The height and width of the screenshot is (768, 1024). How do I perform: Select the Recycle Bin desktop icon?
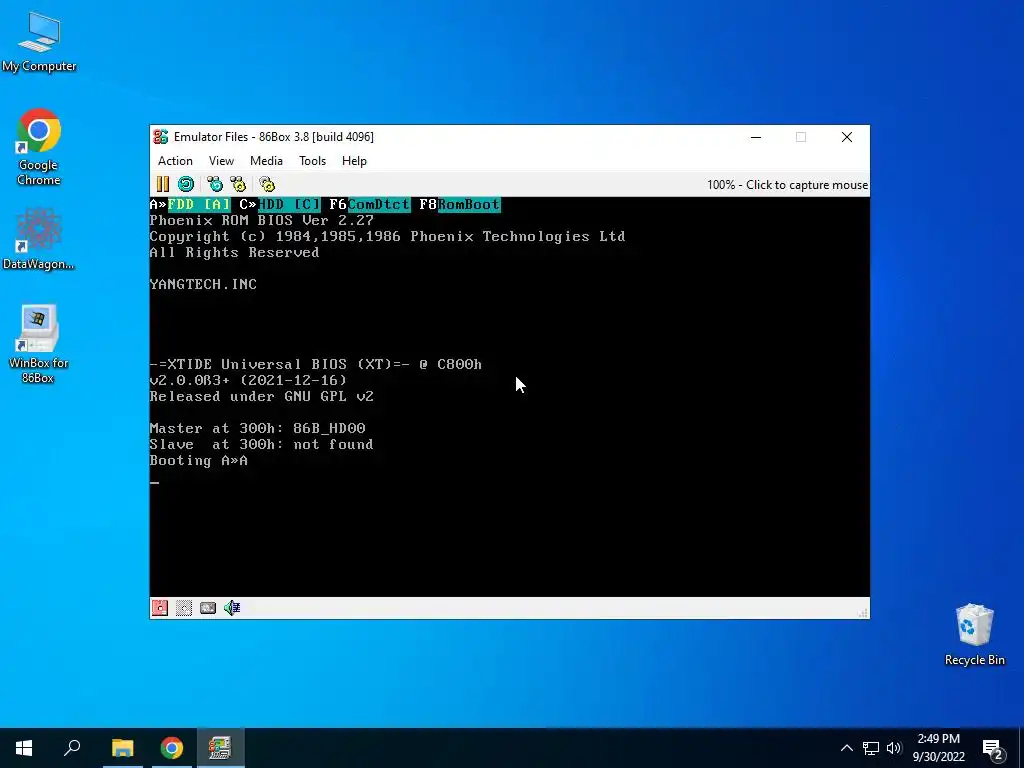click(x=974, y=635)
